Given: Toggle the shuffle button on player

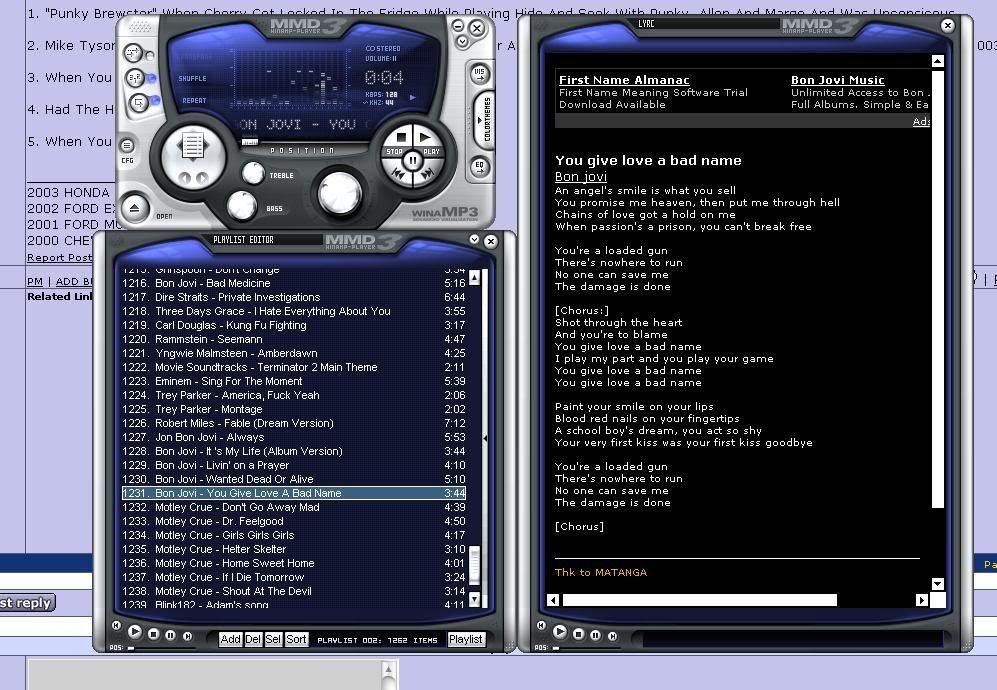Looking at the screenshot, I should [x=135, y=78].
